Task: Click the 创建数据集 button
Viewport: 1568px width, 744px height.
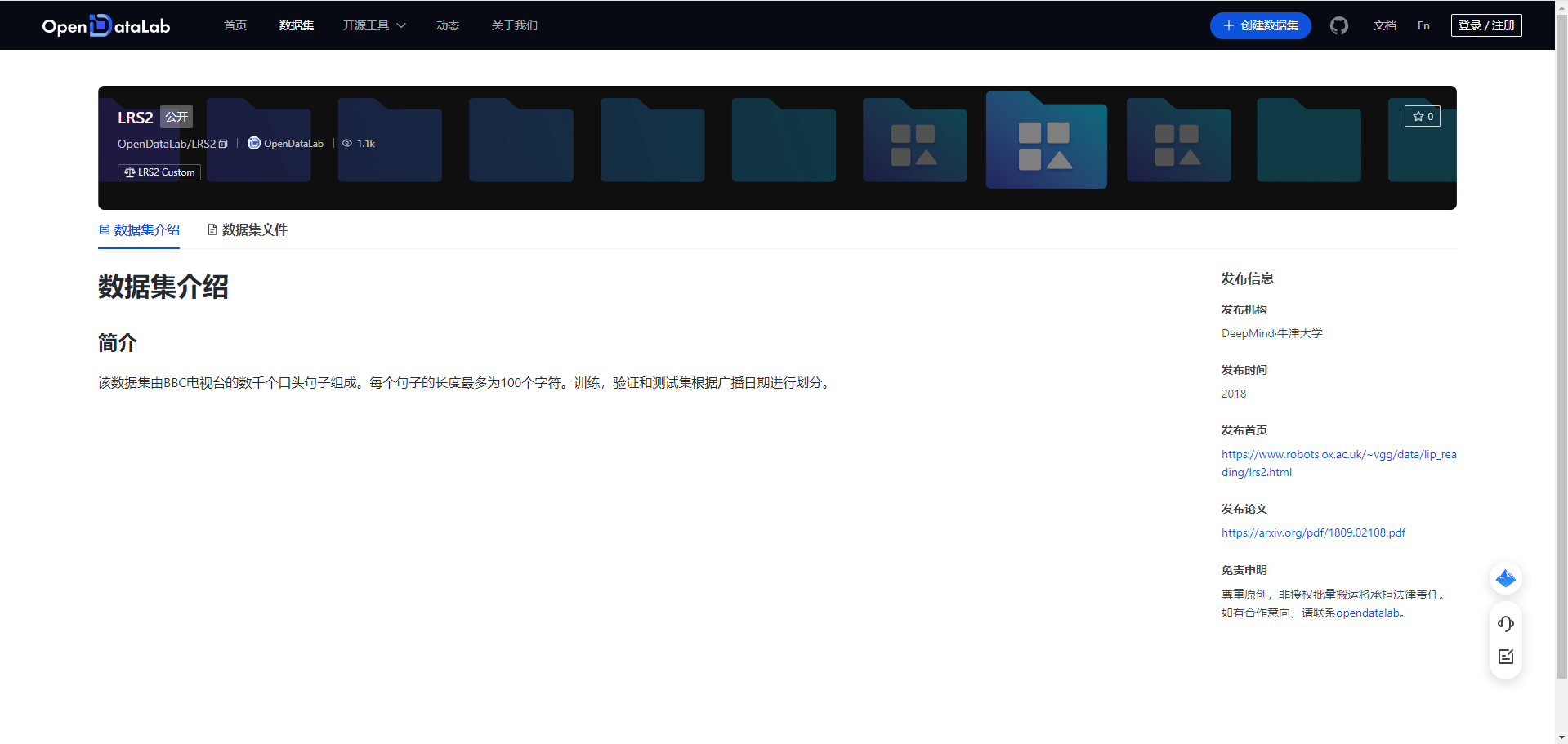Action: click(1259, 25)
